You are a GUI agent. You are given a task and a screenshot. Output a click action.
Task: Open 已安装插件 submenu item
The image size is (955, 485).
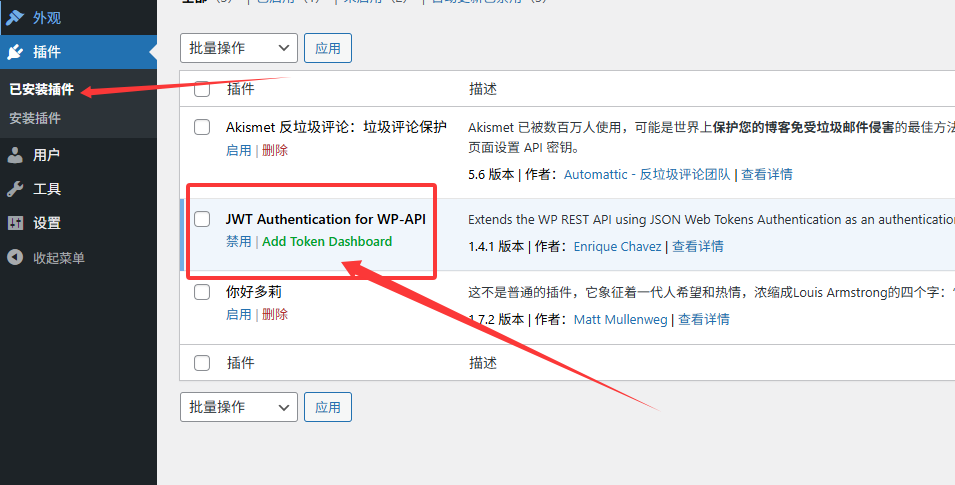point(41,89)
